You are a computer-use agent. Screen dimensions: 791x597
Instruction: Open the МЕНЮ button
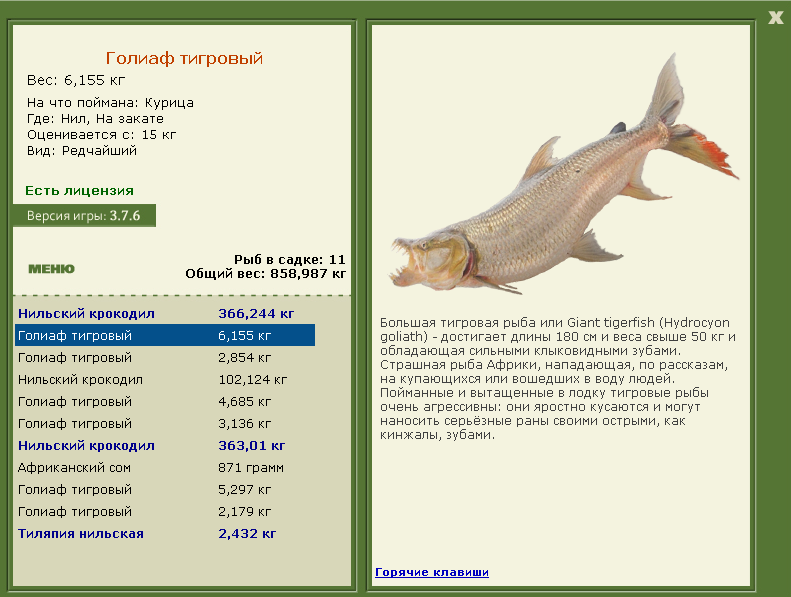pyautogui.click(x=51, y=269)
